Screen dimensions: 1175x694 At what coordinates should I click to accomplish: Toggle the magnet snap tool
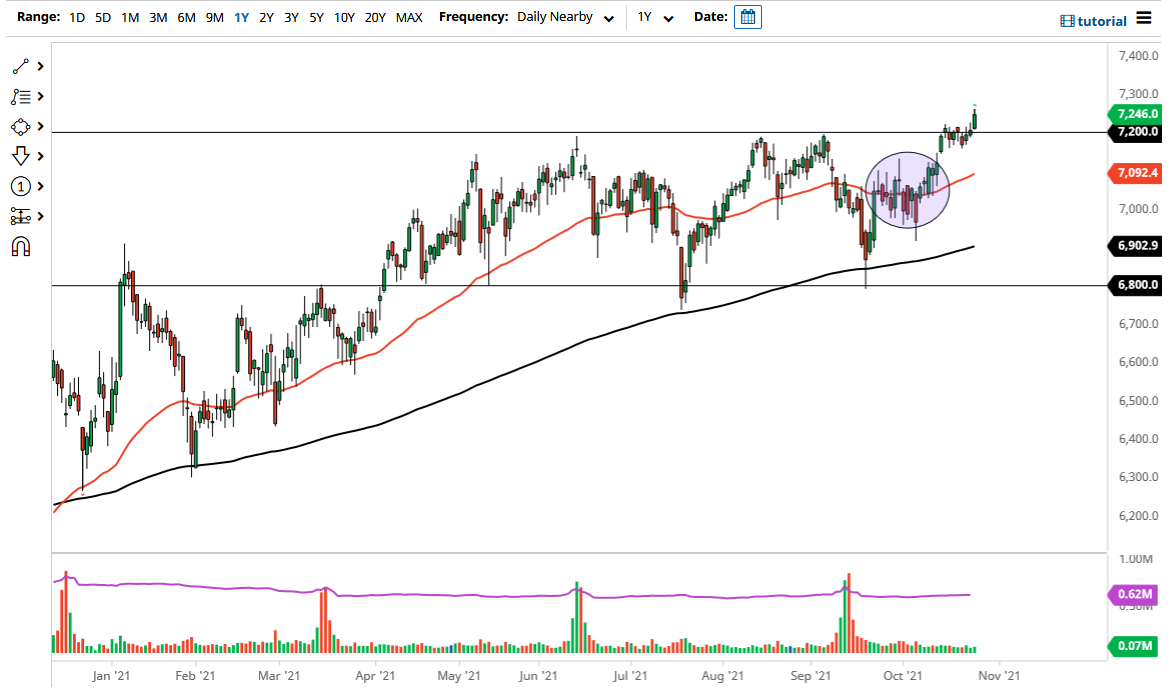(x=20, y=246)
